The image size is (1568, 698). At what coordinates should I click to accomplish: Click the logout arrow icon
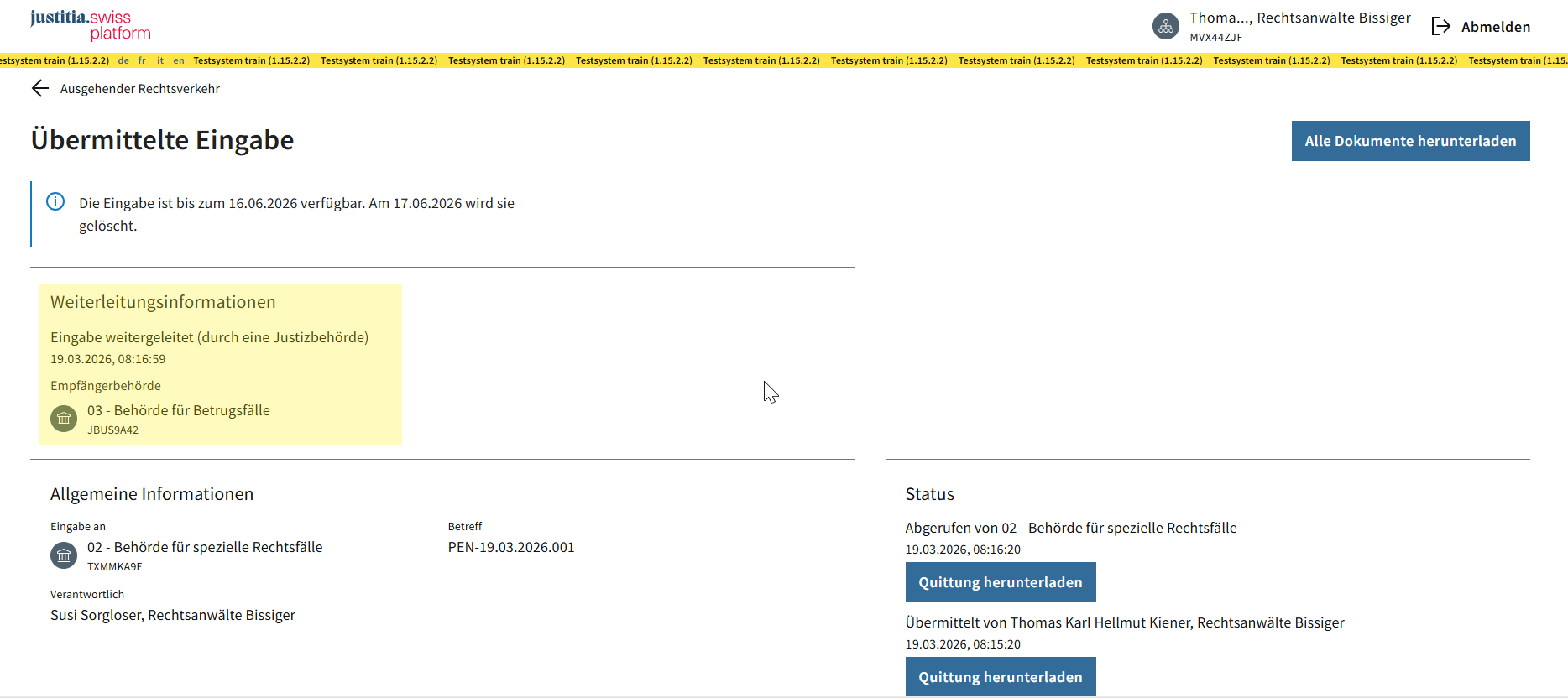pyautogui.click(x=1440, y=27)
